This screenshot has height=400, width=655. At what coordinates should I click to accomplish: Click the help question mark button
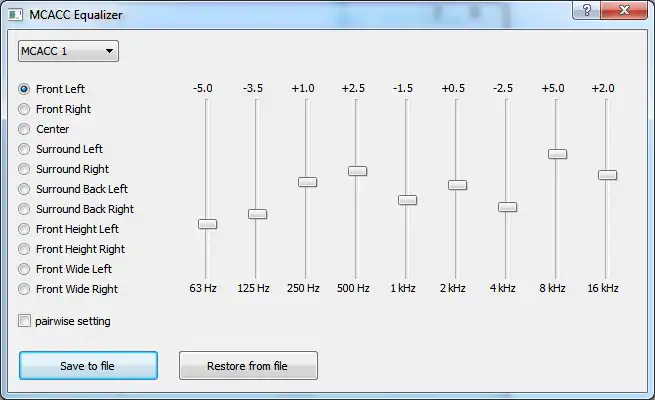tap(586, 10)
